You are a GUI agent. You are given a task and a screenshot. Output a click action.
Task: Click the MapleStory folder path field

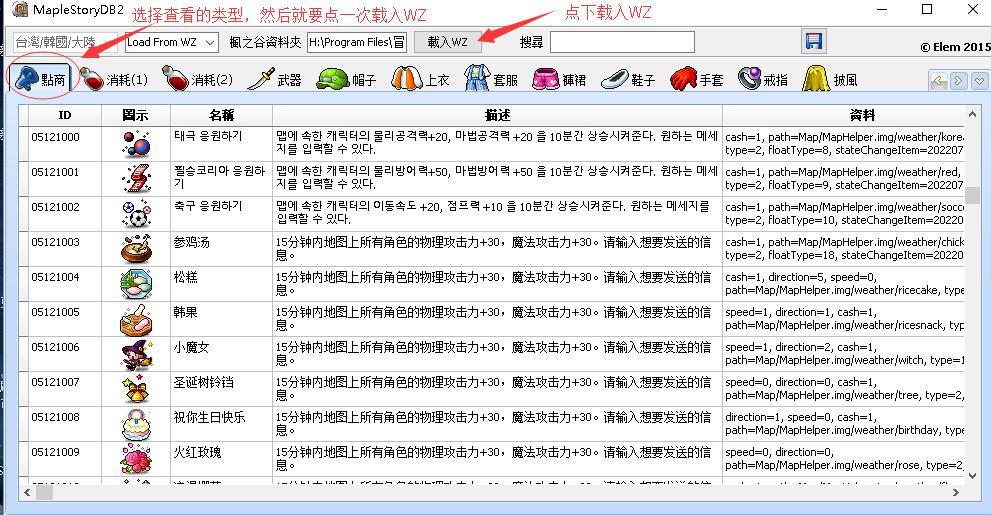click(356, 42)
